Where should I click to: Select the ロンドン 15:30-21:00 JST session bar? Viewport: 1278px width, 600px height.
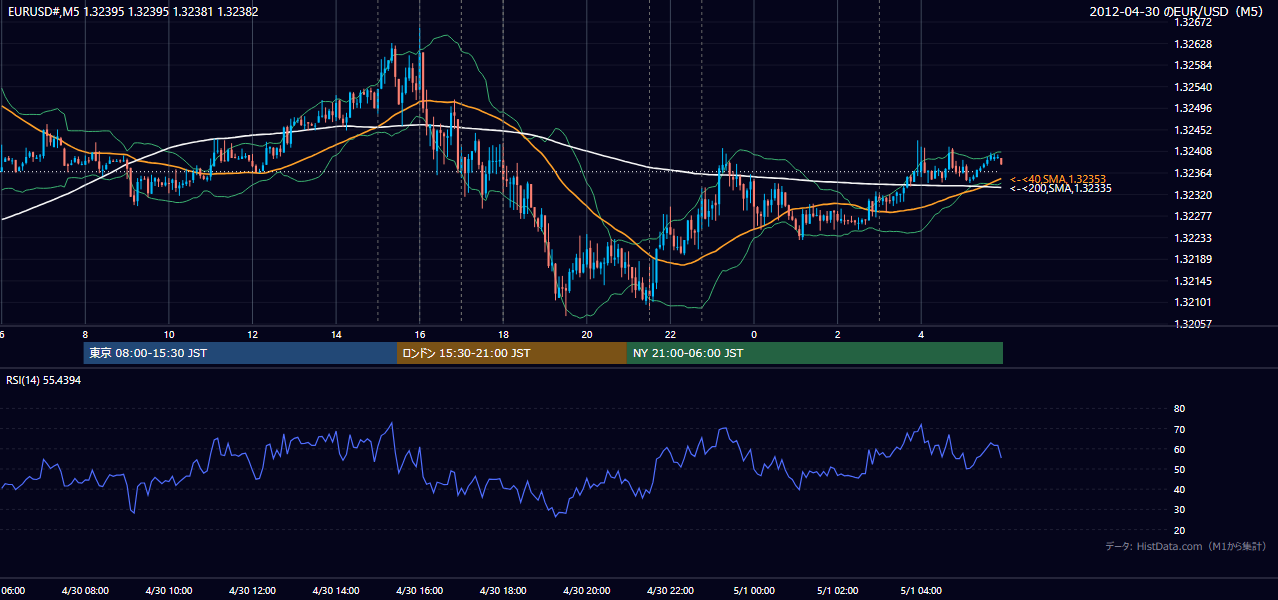coord(512,353)
